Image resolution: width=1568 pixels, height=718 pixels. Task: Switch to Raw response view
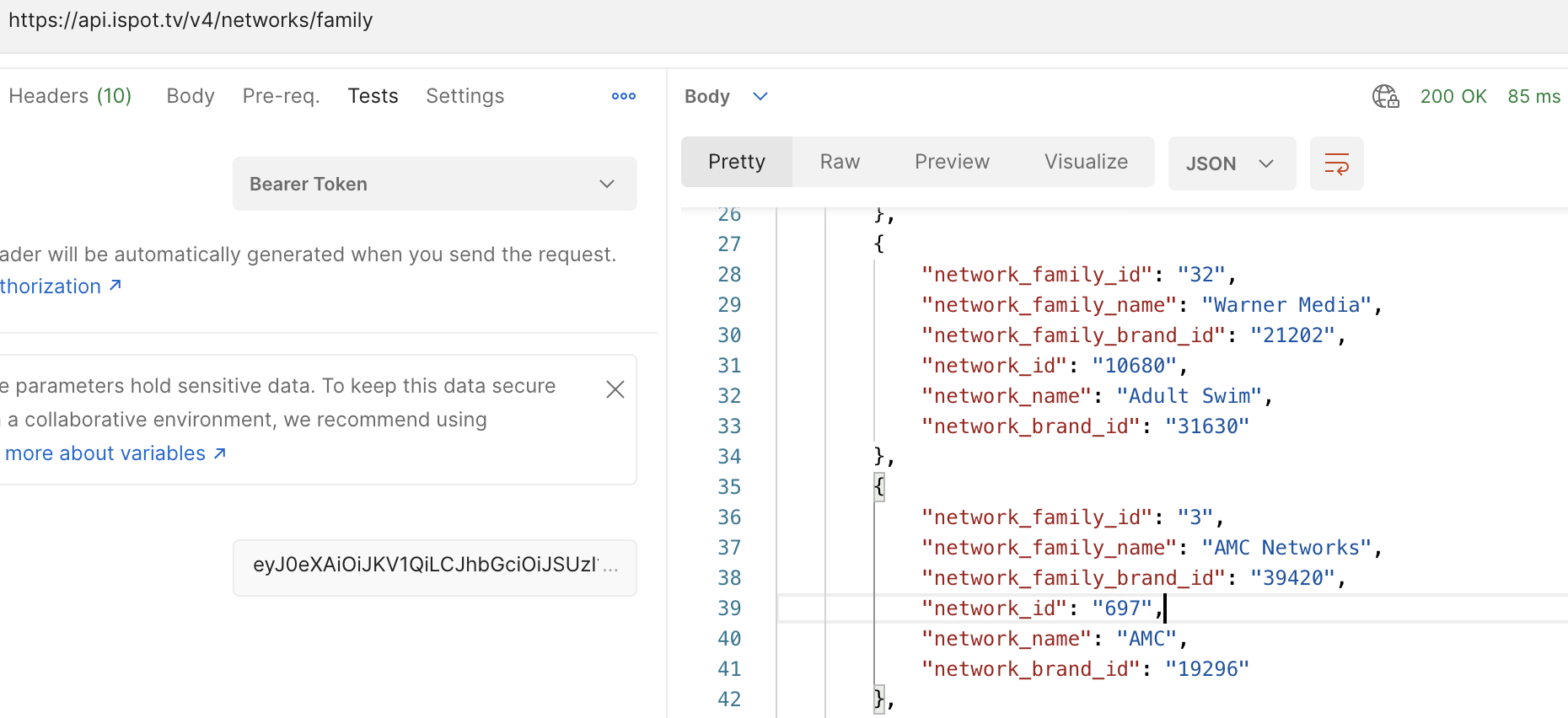pyautogui.click(x=840, y=162)
